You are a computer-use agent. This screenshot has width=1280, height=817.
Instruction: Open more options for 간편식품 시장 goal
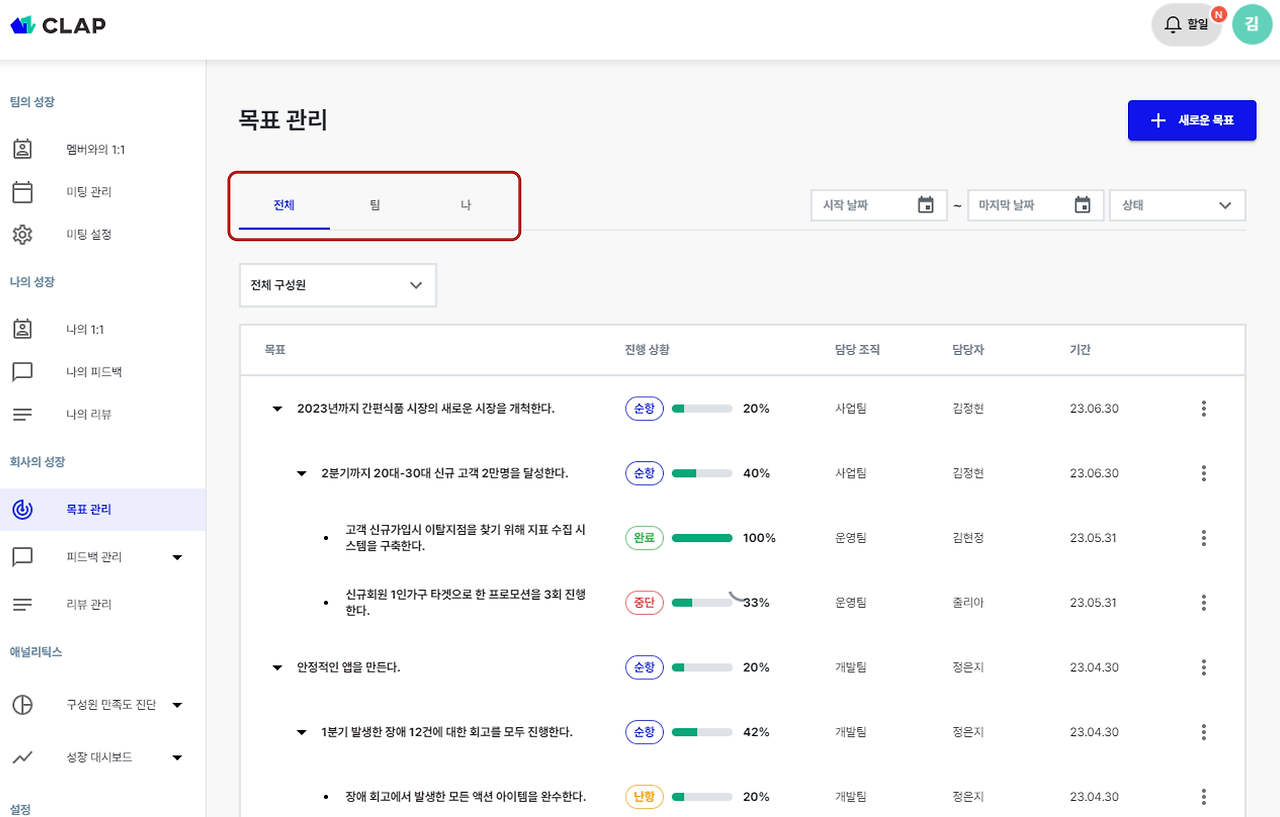1204,408
